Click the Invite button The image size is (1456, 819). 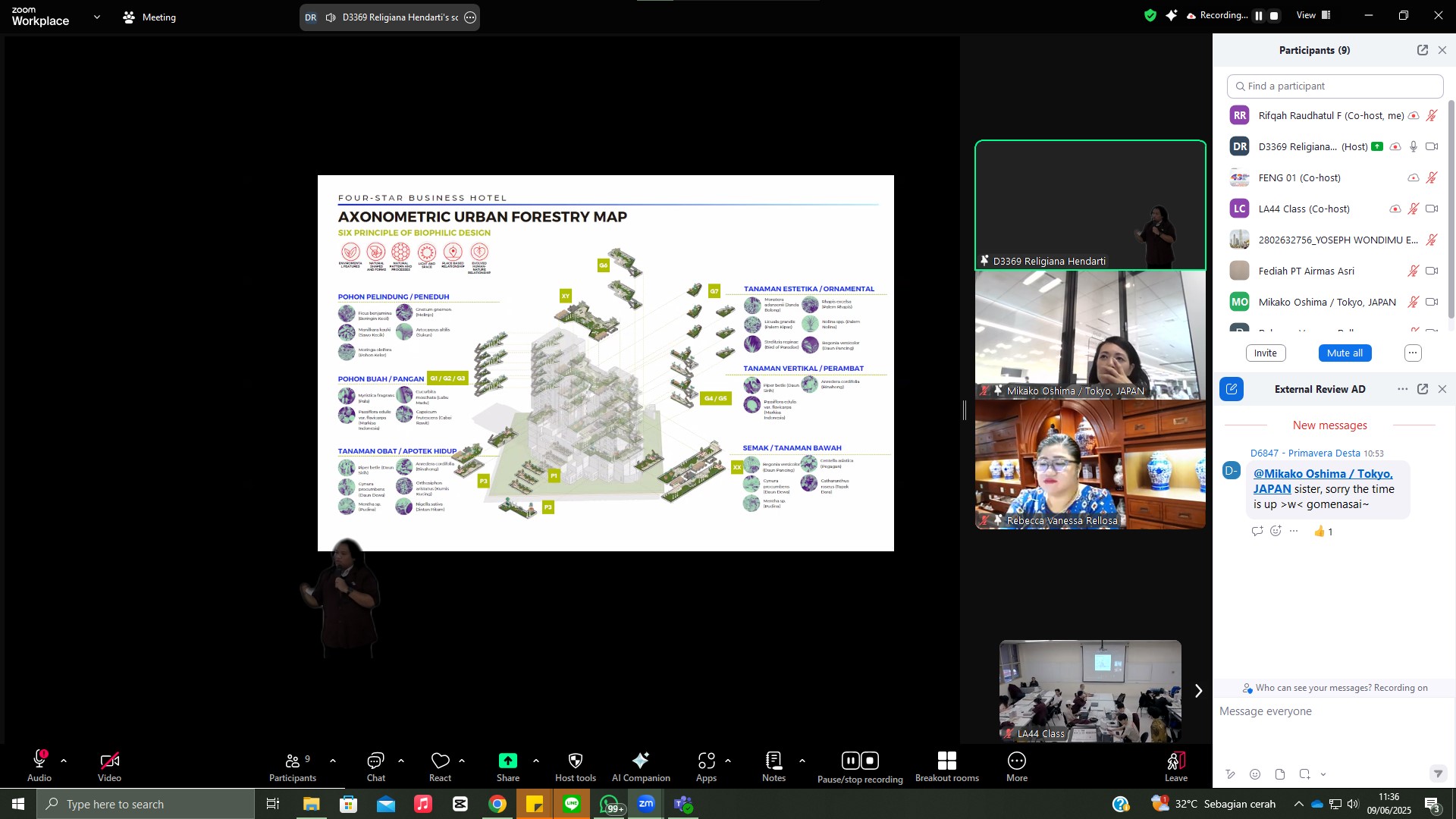(x=1265, y=353)
